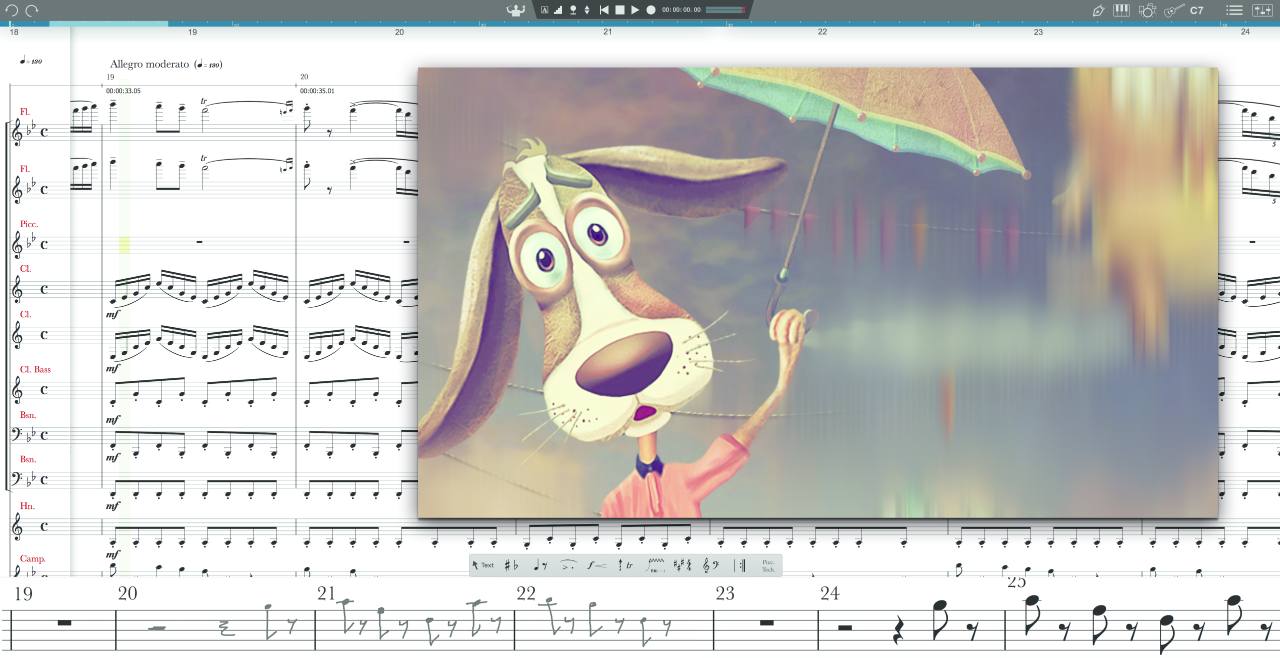Screen dimensions: 1280x658
Task: Toggle the record button
Action: tap(651, 10)
